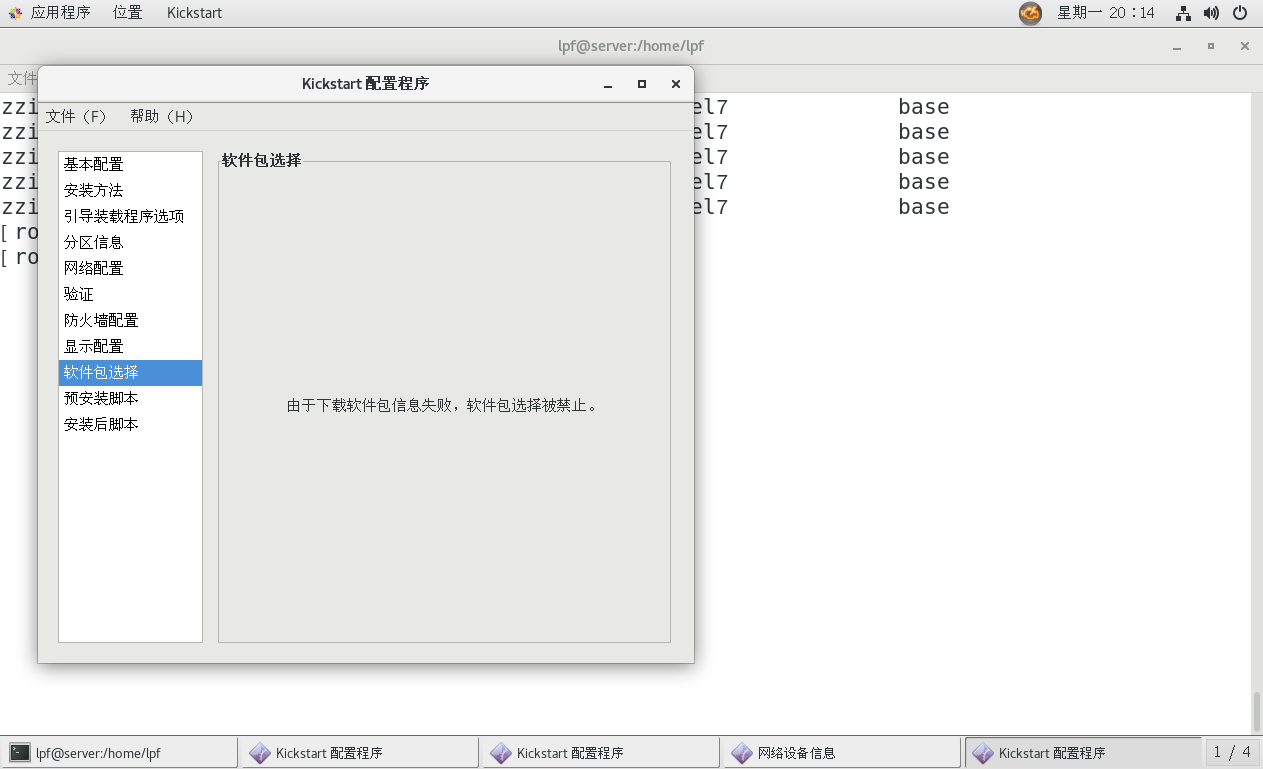Click the active Kickstart 配置程序 taskbar entry
Viewport: 1263px width, 769px height.
click(x=1083, y=752)
